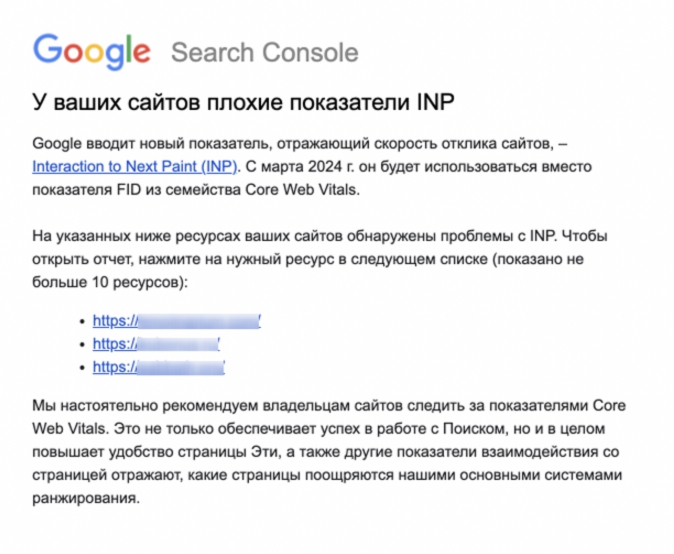Click the paragraph starting 'Google вводит новый показатель'
This screenshot has height=554, width=674.
(312, 166)
